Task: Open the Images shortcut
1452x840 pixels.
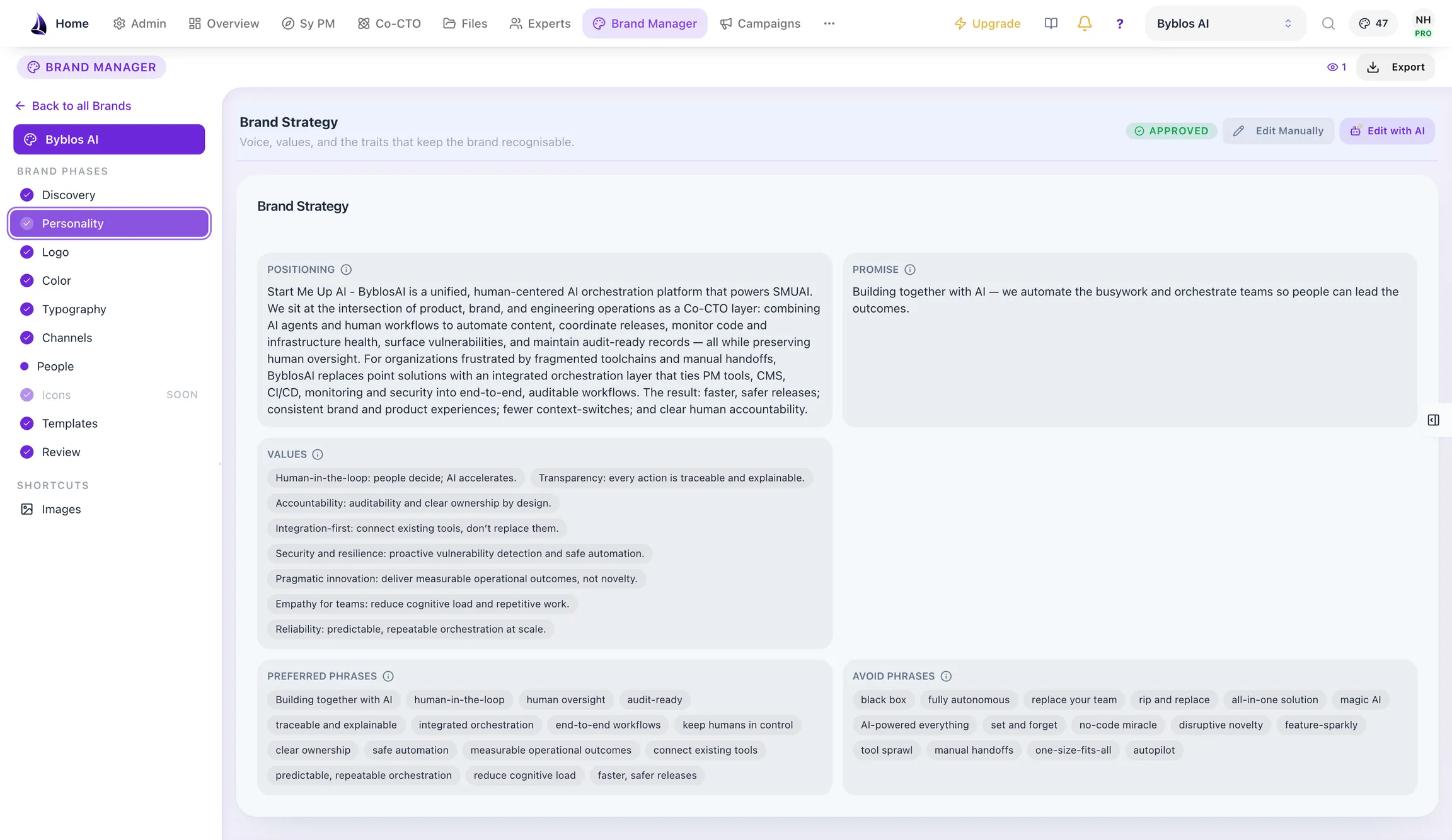Action: pyautogui.click(x=109, y=509)
